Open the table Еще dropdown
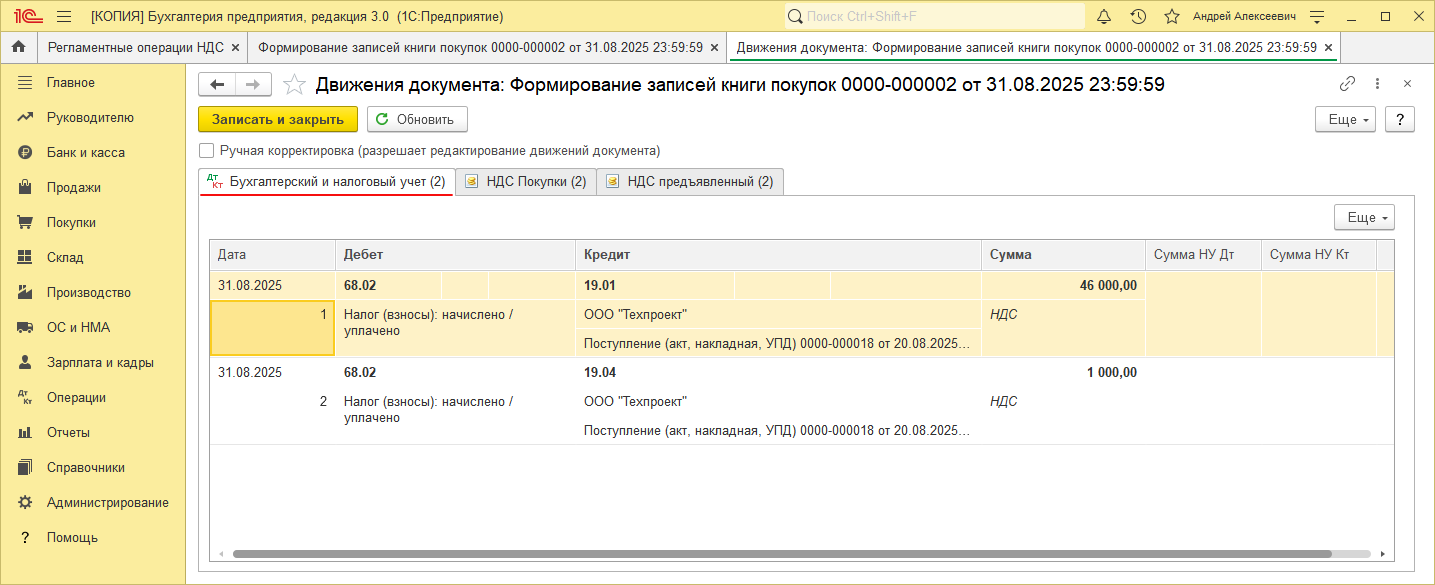Image resolution: width=1435 pixels, height=585 pixels. point(1364,217)
